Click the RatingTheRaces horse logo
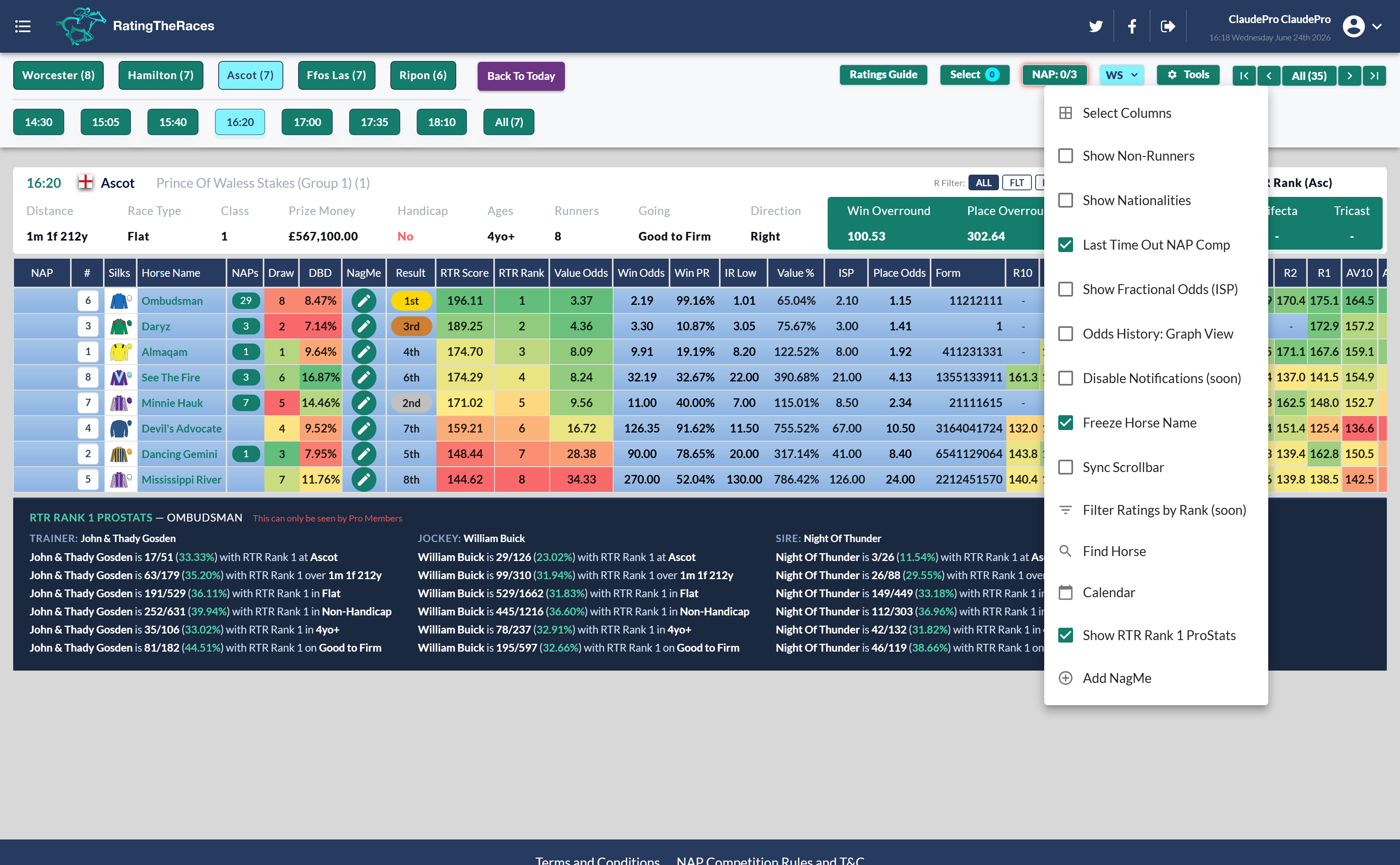Viewport: 1400px width, 865px height. 81,26
